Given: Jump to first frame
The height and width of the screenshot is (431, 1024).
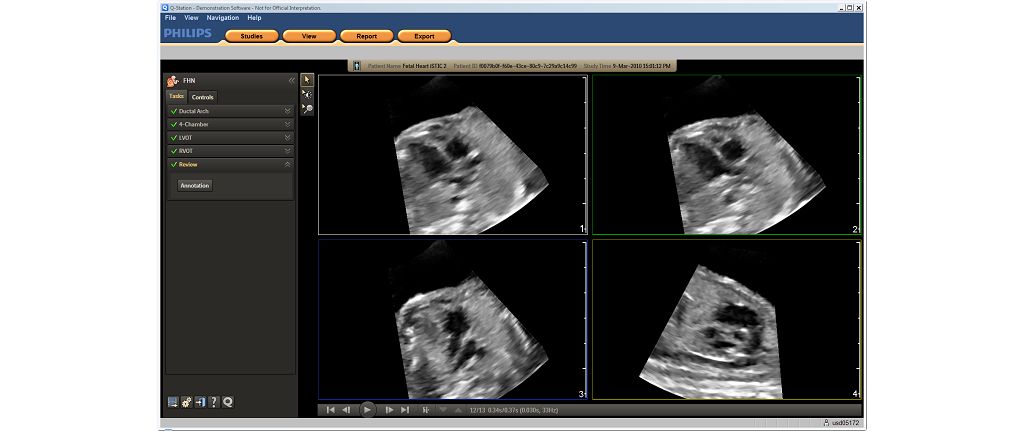Looking at the screenshot, I should (x=330, y=410).
